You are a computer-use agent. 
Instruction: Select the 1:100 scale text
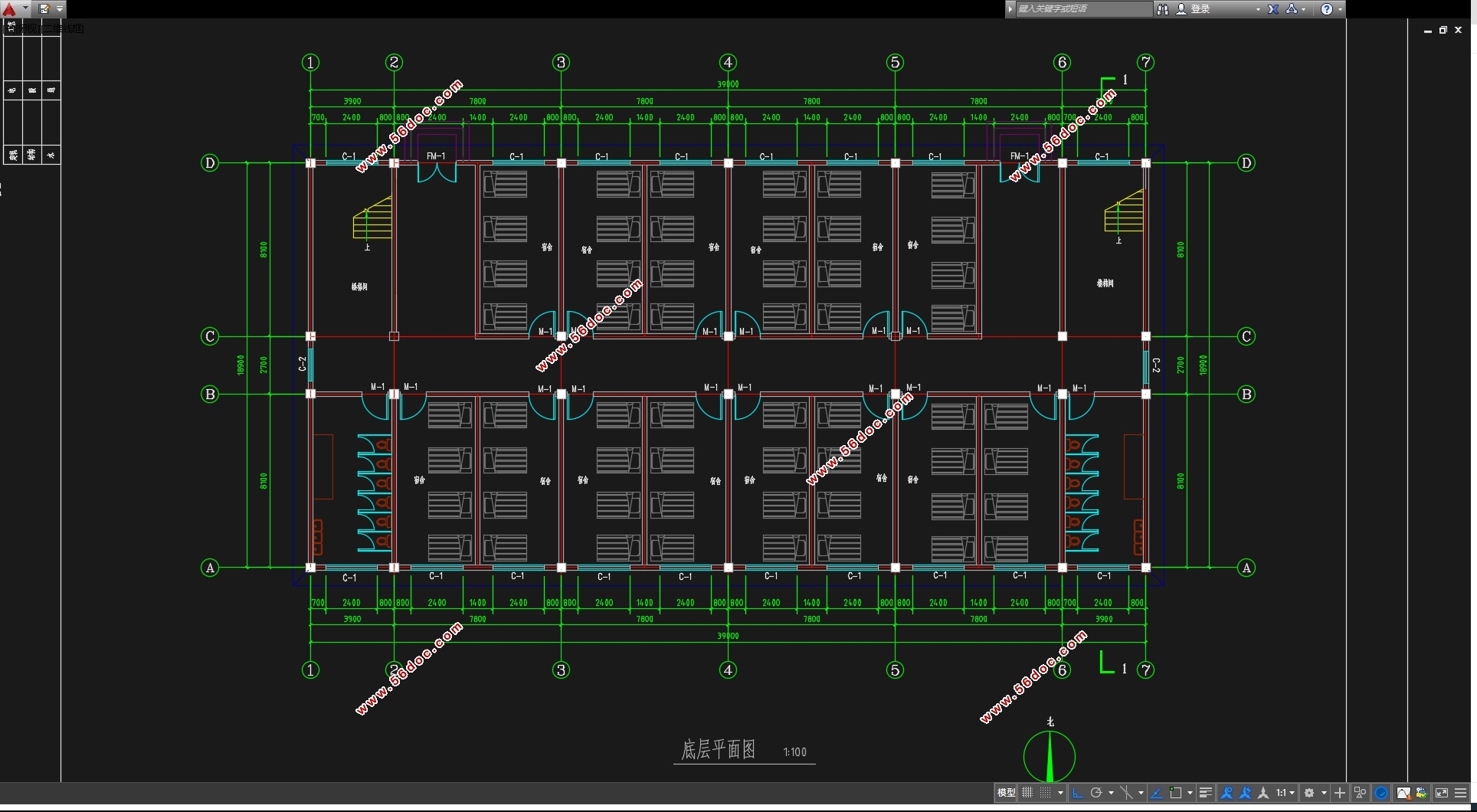[x=795, y=752]
